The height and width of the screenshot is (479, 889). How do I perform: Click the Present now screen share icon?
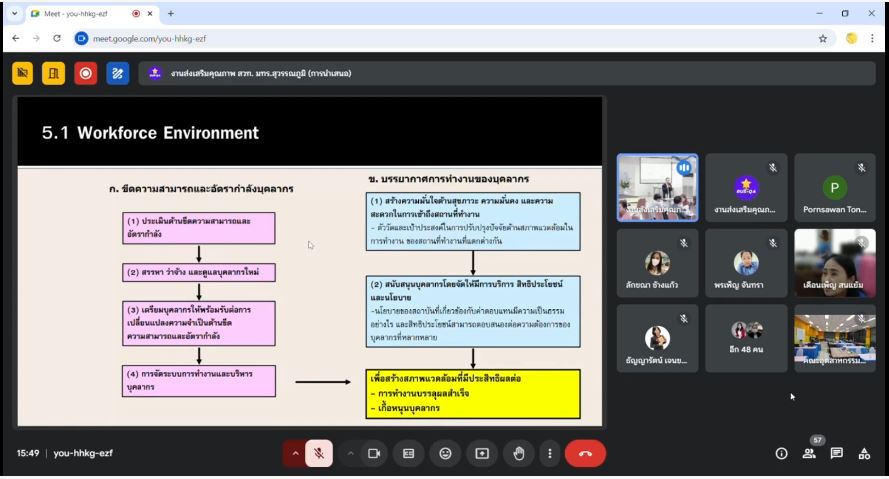click(482, 453)
